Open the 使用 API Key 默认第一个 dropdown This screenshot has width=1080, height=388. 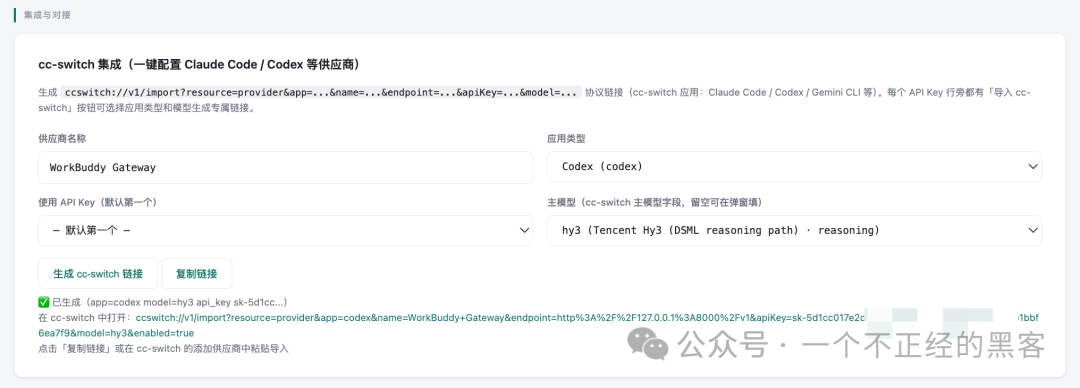(x=285, y=230)
